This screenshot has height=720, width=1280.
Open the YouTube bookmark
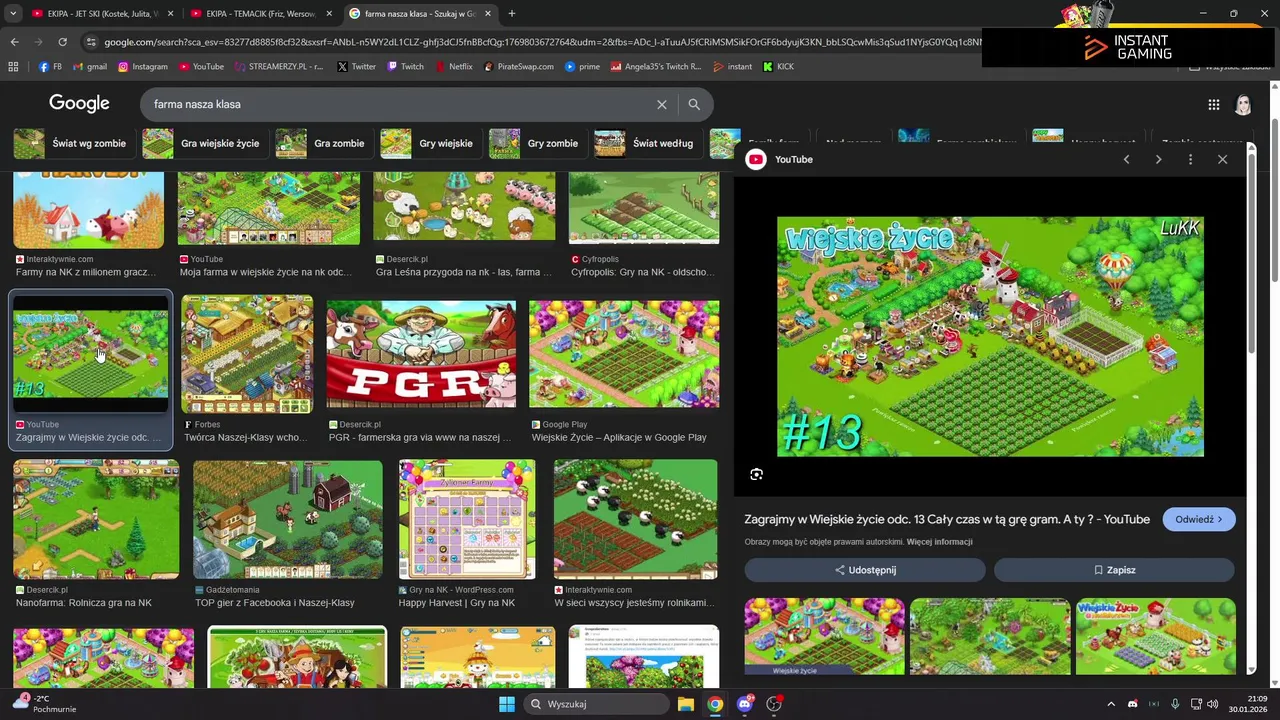click(x=201, y=67)
